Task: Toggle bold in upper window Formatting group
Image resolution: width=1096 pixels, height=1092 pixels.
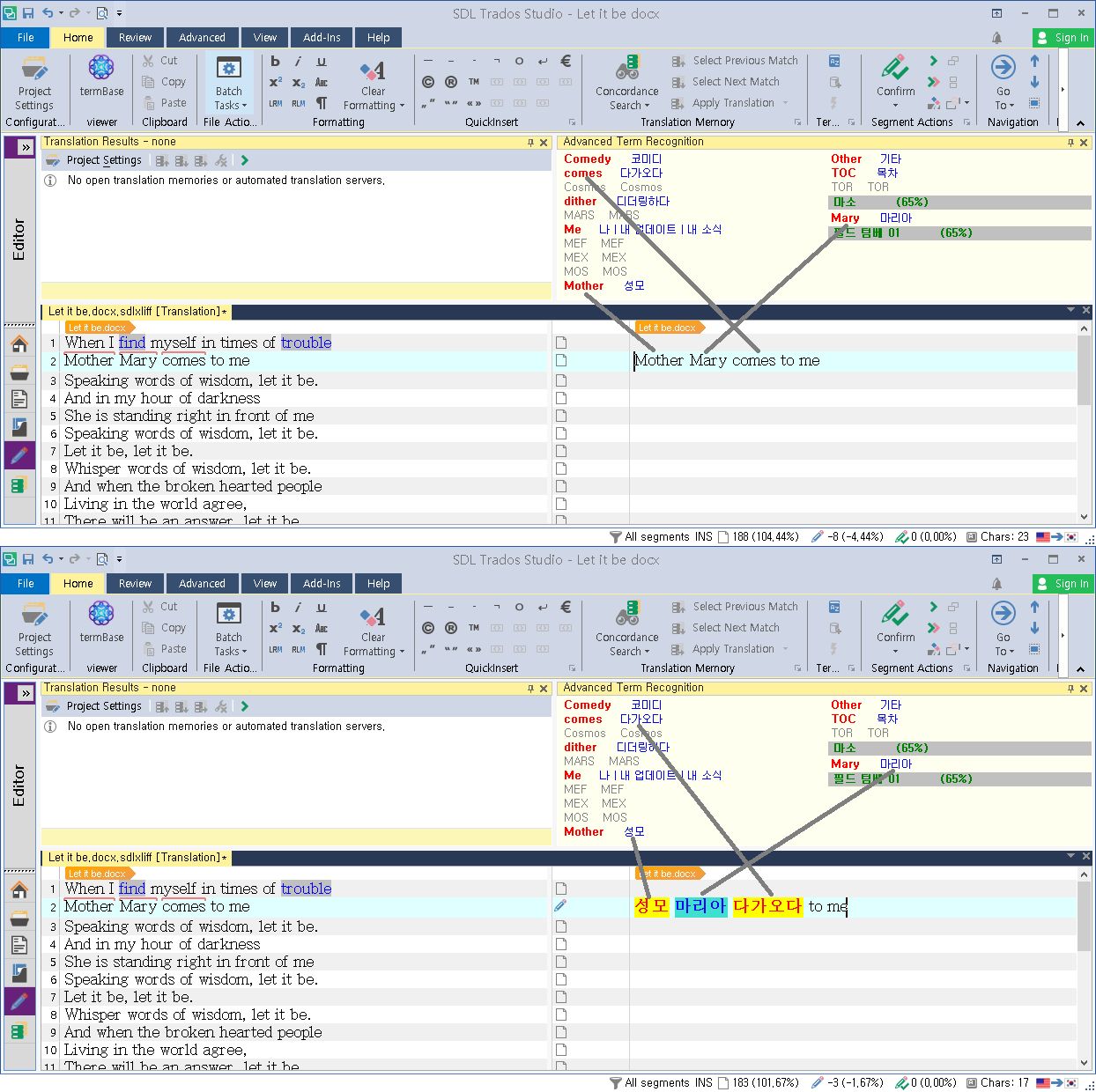Action: point(275,61)
